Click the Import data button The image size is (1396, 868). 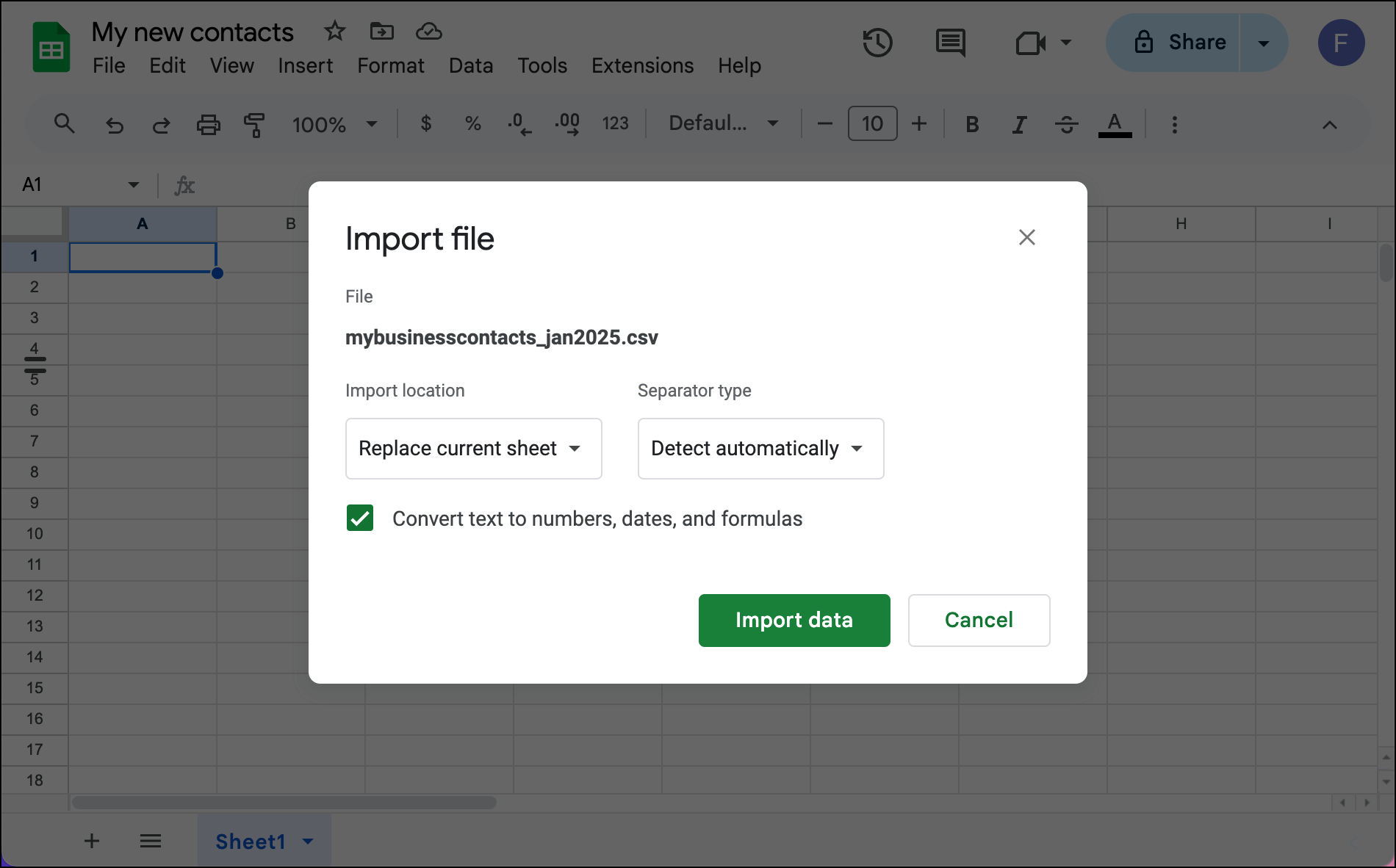(x=794, y=621)
